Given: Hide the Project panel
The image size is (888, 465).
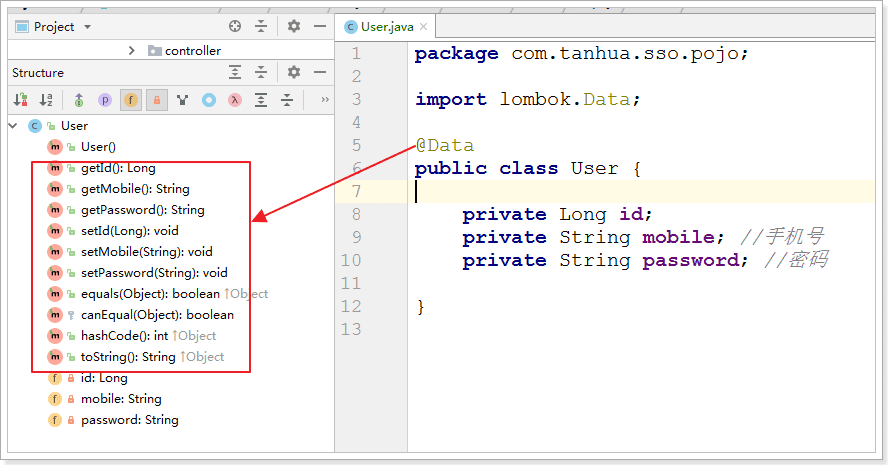Looking at the screenshot, I should [x=320, y=26].
